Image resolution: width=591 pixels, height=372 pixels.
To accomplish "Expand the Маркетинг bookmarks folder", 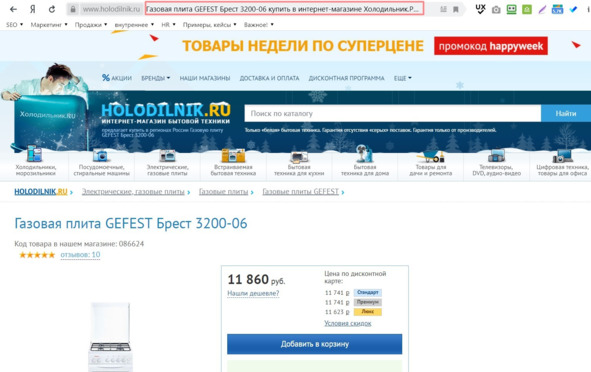I will [x=49, y=24].
